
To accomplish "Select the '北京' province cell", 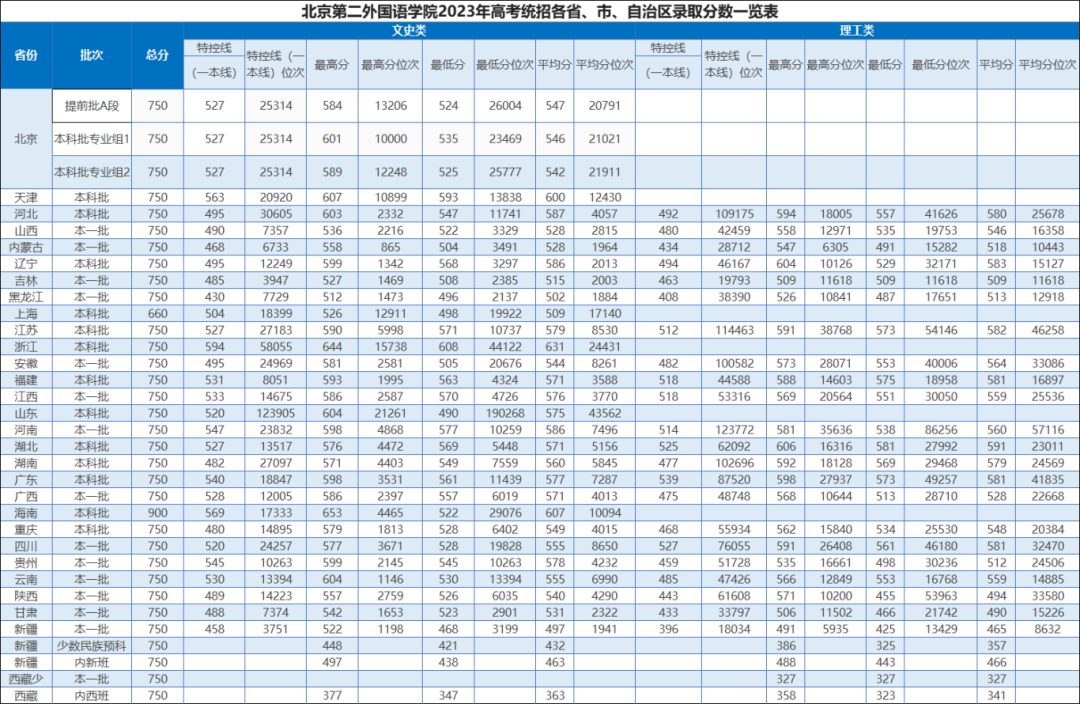I will (x=26, y=138).
